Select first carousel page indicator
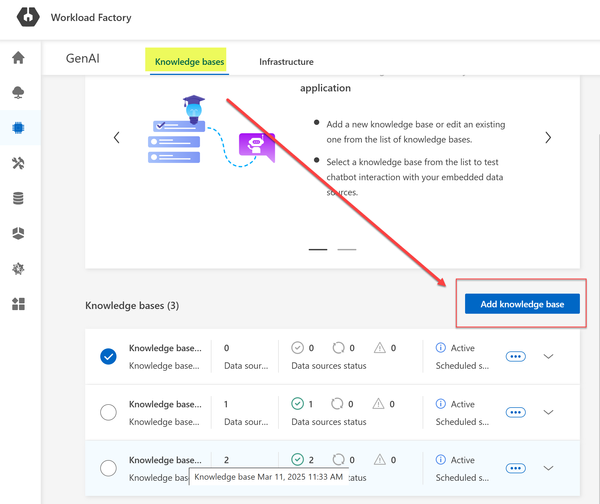Screen dimensions: 600x504 pyautogui.click(x=318, y=250)
